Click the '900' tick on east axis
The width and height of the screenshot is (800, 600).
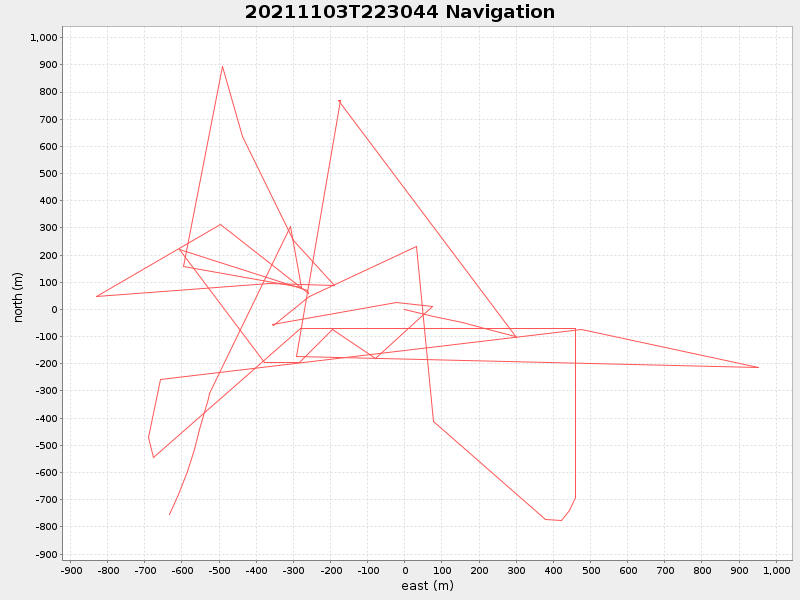click(x=739, y=570)
